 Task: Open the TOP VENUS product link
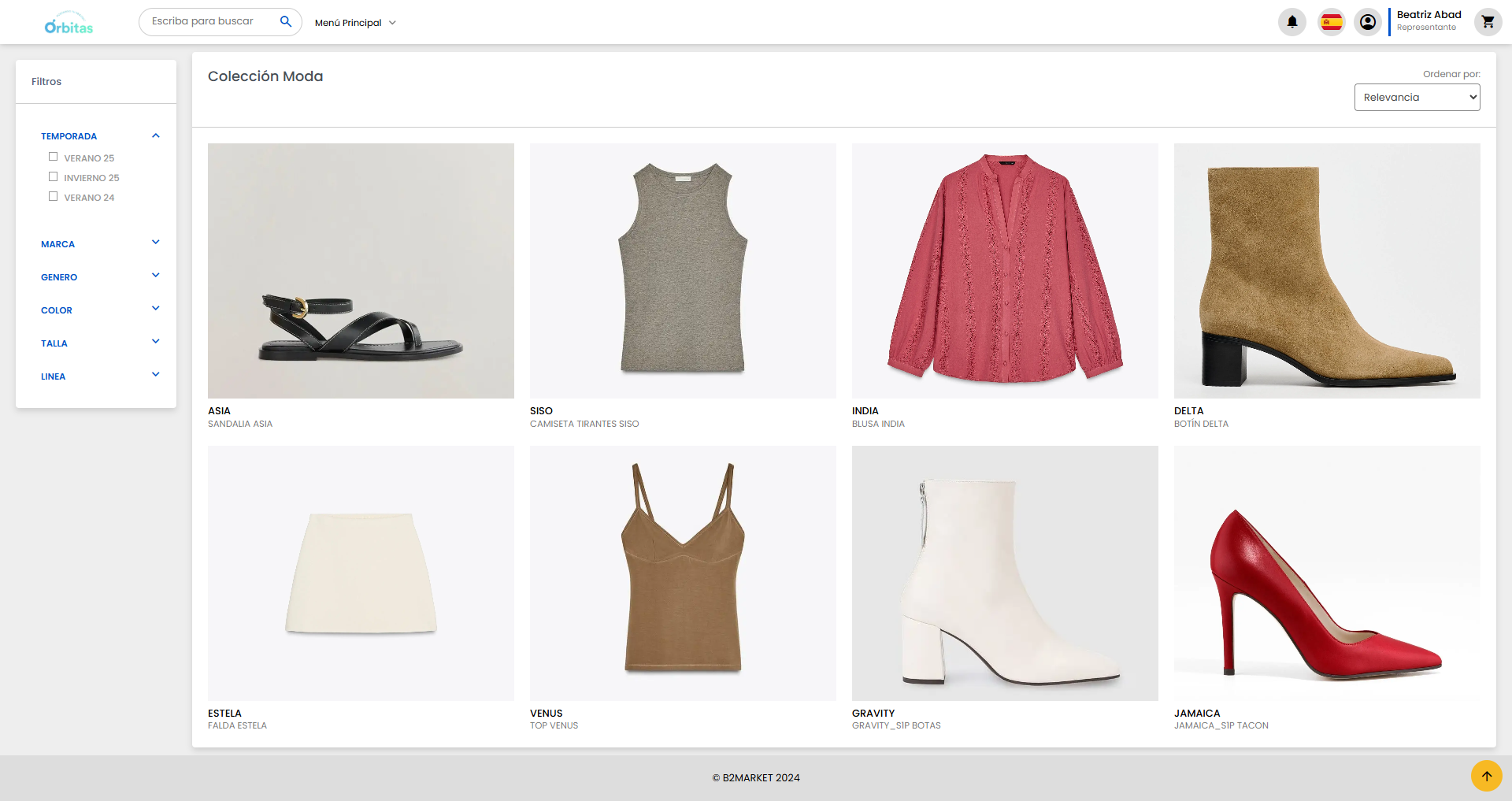point(554,725)
